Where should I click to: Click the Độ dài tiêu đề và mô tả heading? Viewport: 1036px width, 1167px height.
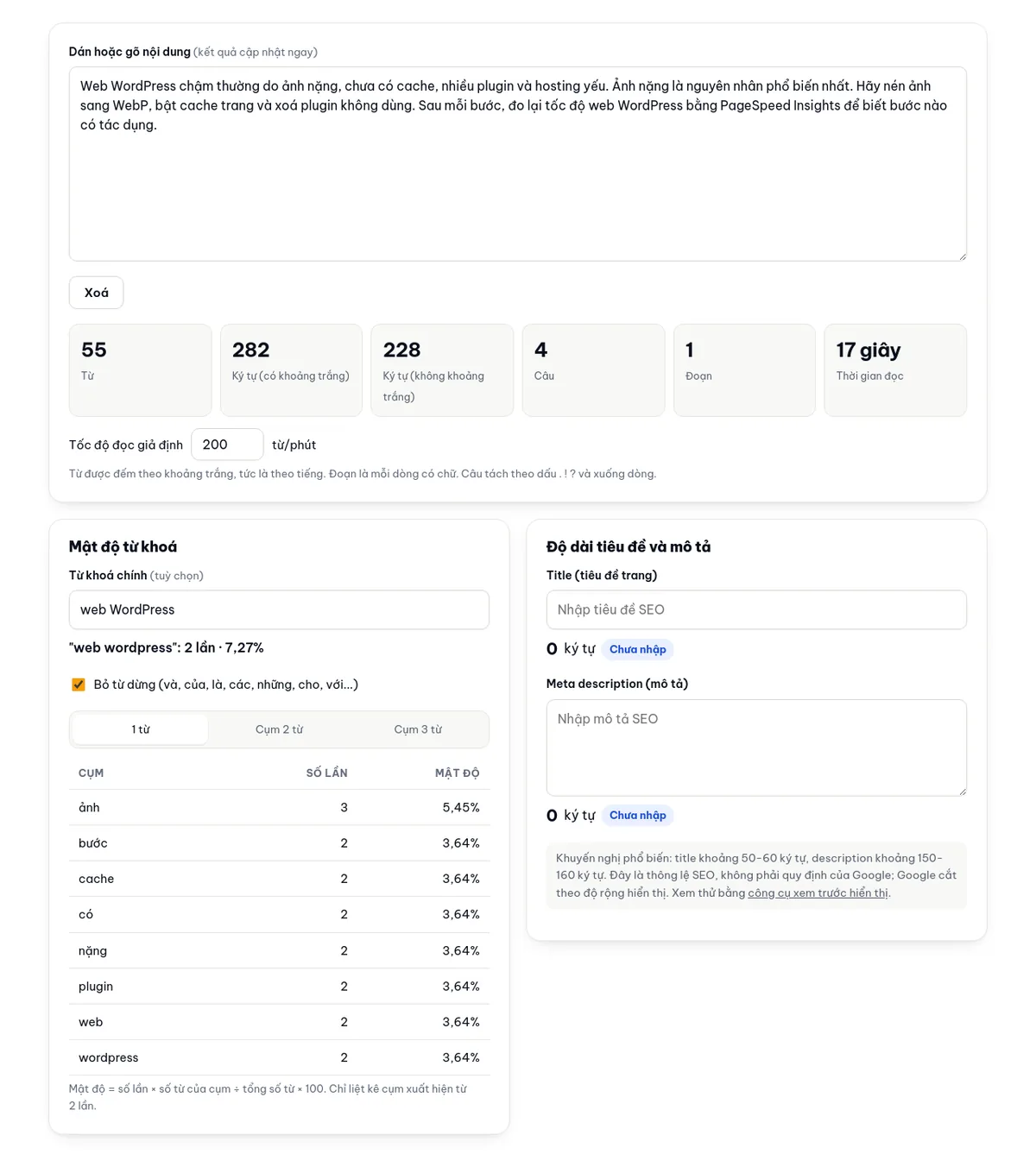coord(629,546)
